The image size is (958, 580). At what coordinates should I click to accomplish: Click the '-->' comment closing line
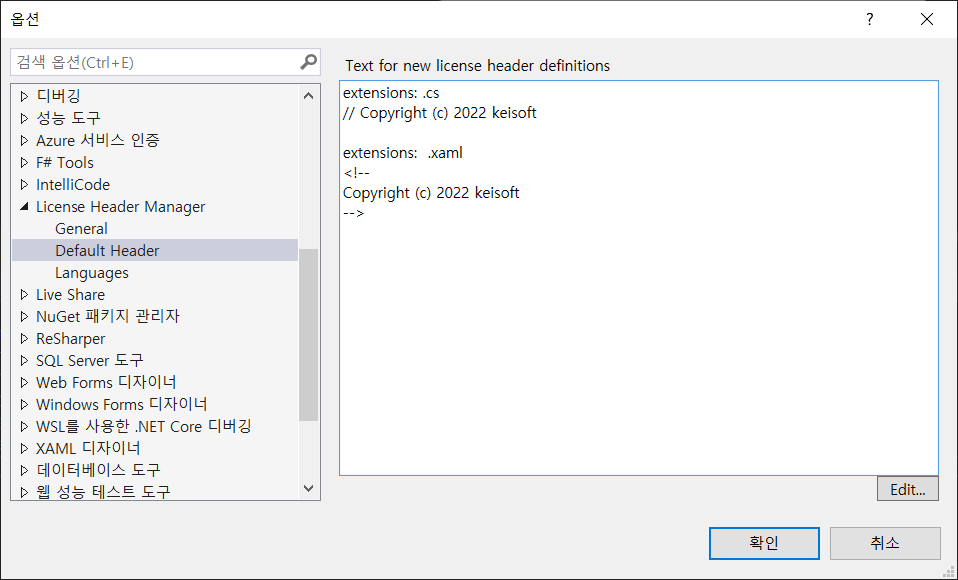click(x=354, y=213)
